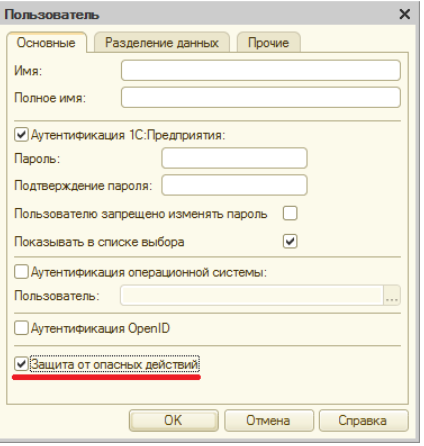Disable Аутентификация 1С:Предприятия checkbox
The width and height of the screenshot is (424, 446).
(x=21, y=135)
